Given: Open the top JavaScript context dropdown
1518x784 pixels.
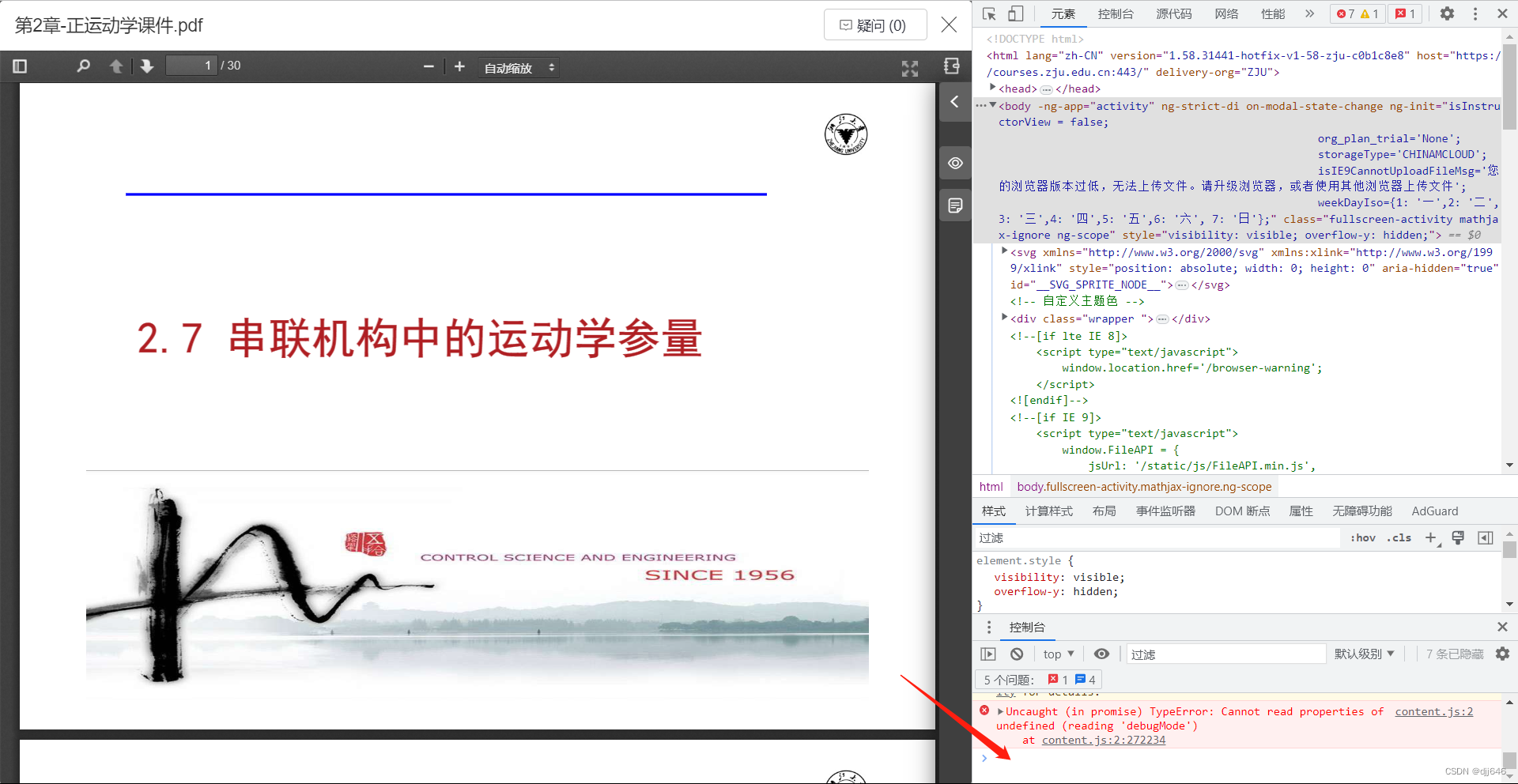Looking at the screenshot, I should [1059, 654].
